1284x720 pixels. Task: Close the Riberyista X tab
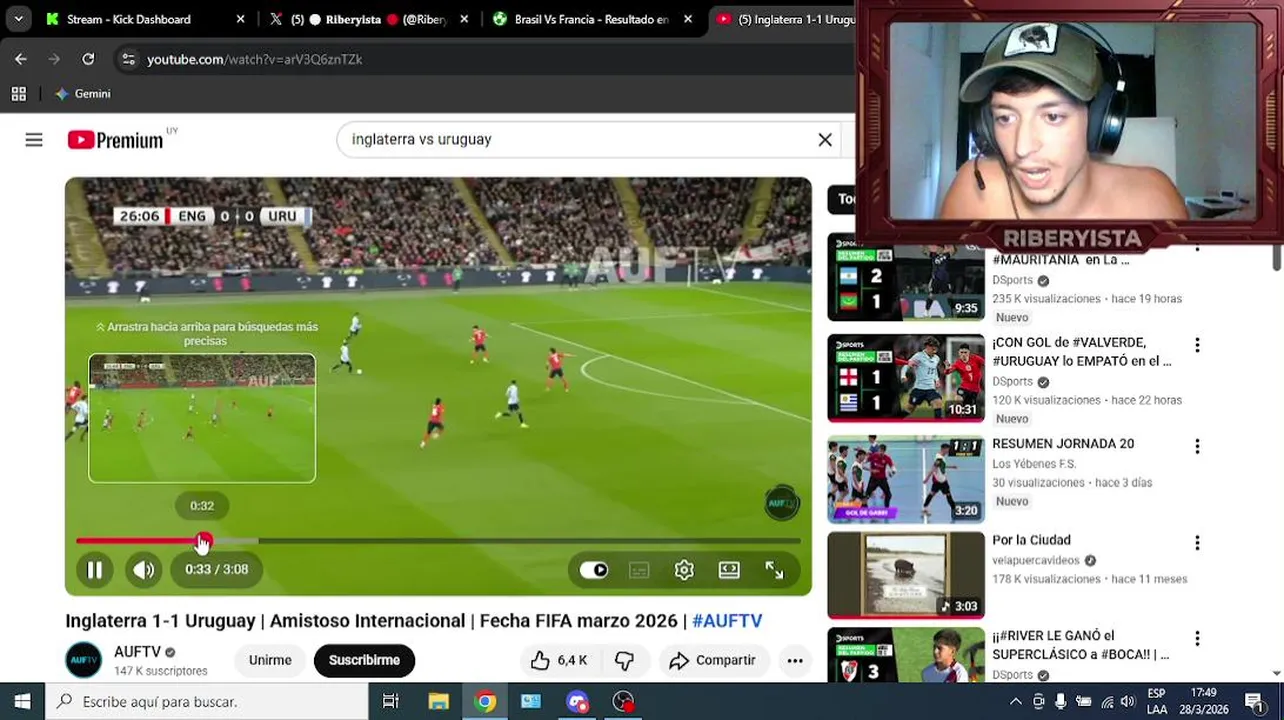(x=464, y=19)
